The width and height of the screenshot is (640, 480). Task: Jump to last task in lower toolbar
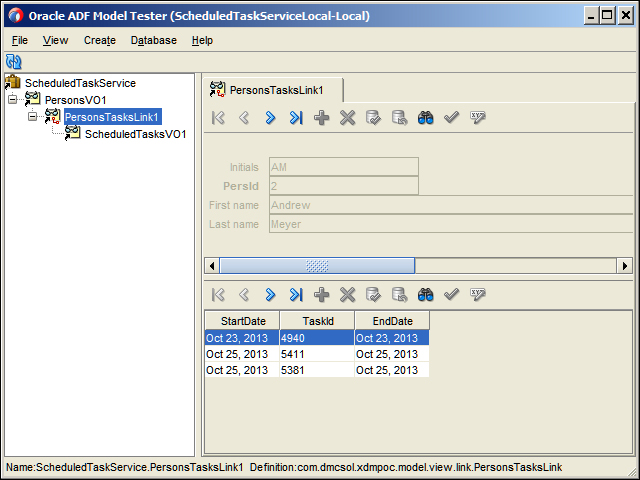296,294
